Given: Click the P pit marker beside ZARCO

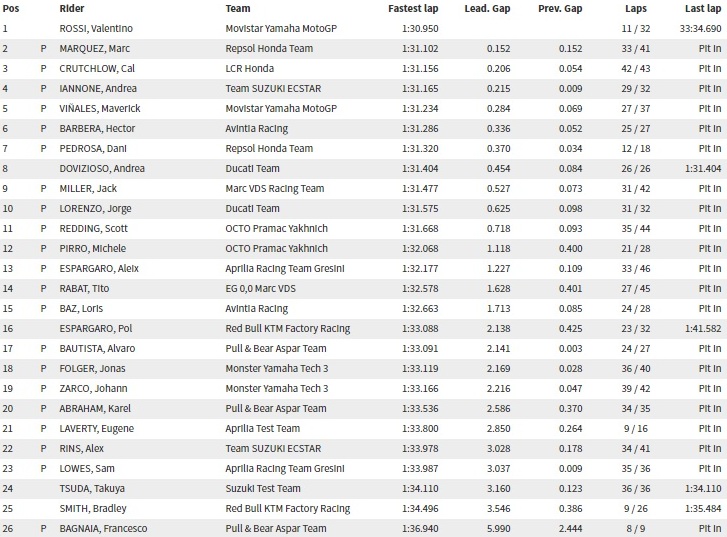Looking at the screenshot, I should 44,389.
